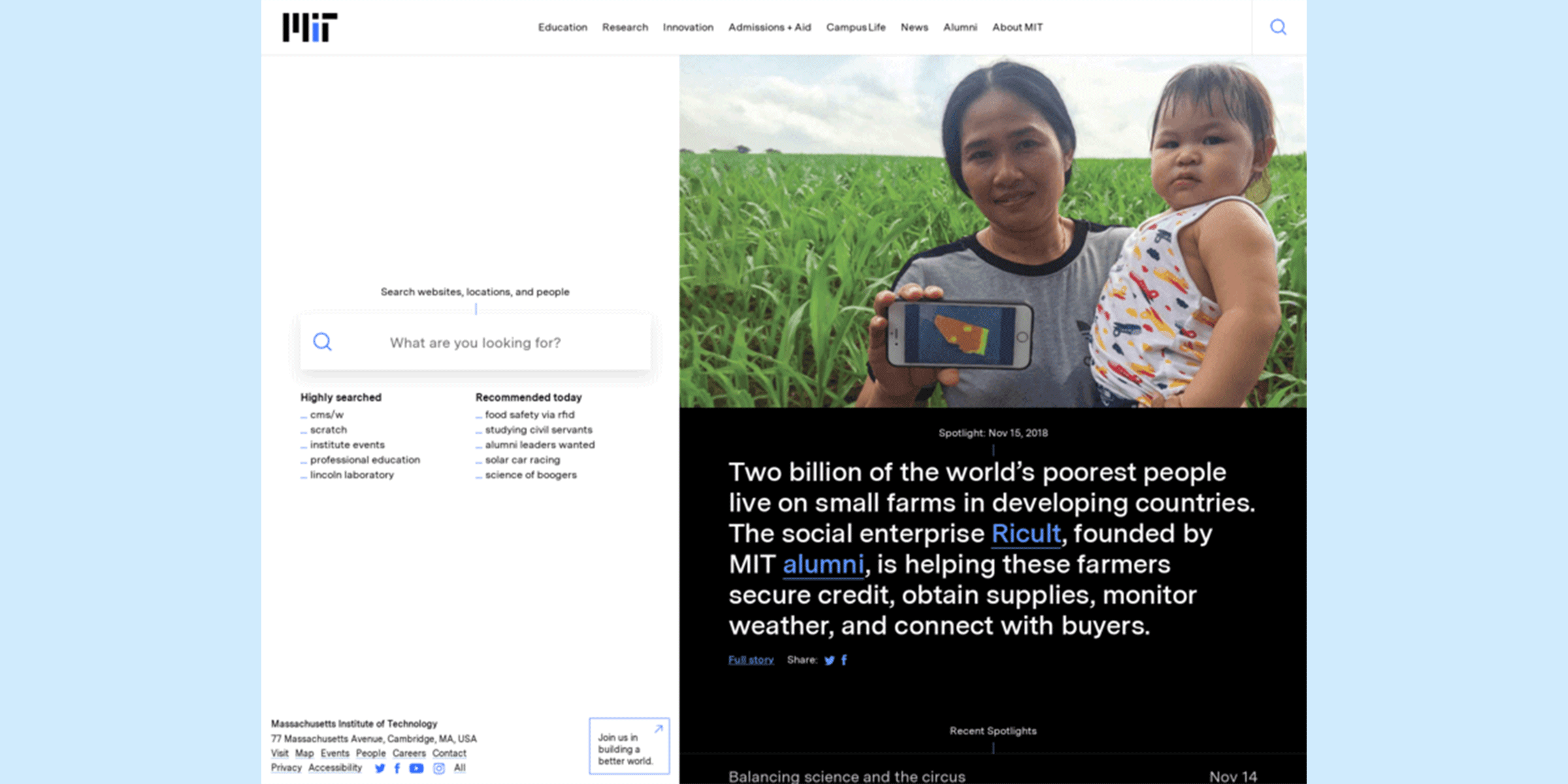This screenshot has height=784, width=1568.
Task: Expand the Campus Life navigation dropdown
Action: click(855, 27)
